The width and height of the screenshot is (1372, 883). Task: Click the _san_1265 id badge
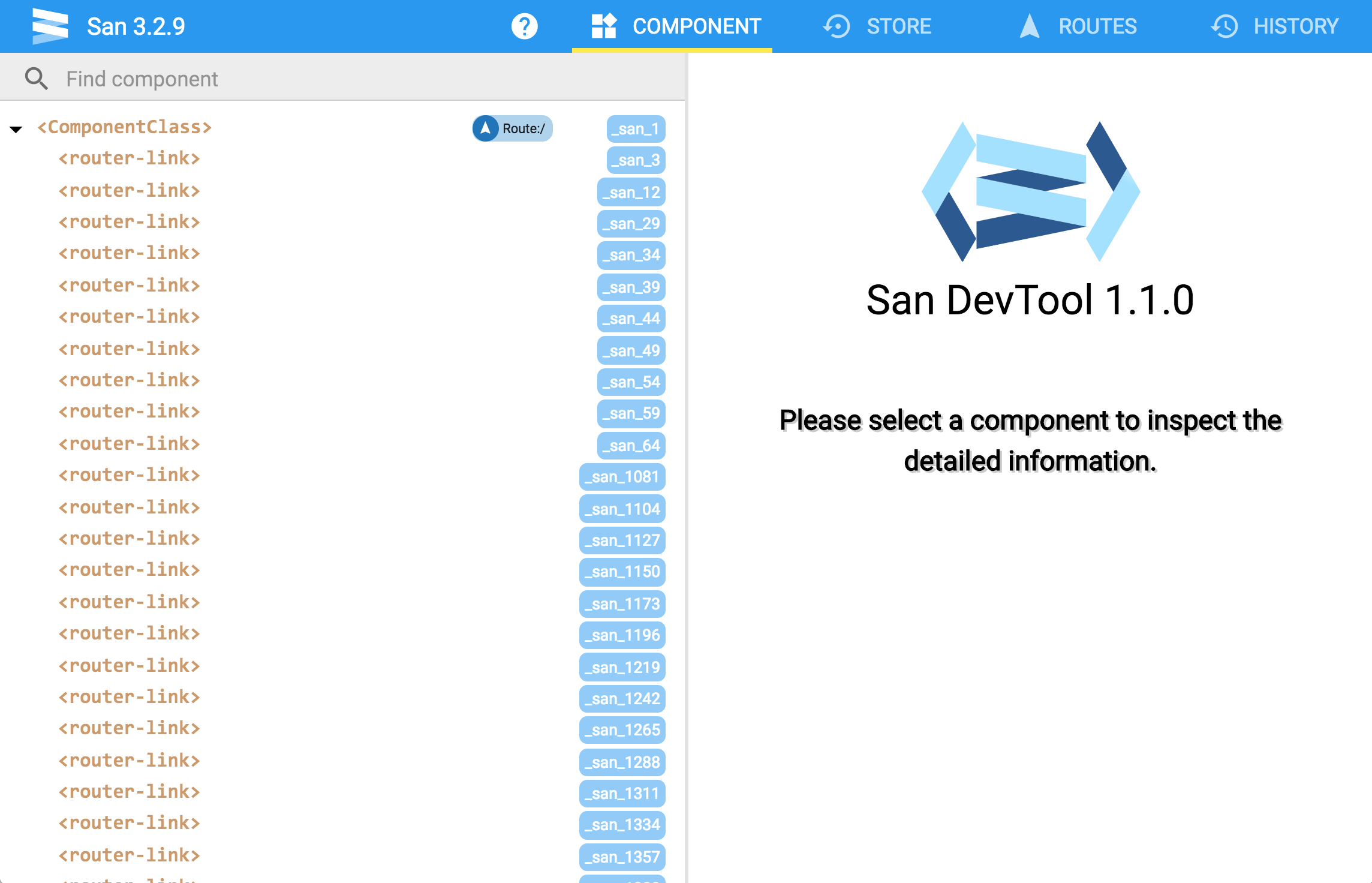(622, 730)
